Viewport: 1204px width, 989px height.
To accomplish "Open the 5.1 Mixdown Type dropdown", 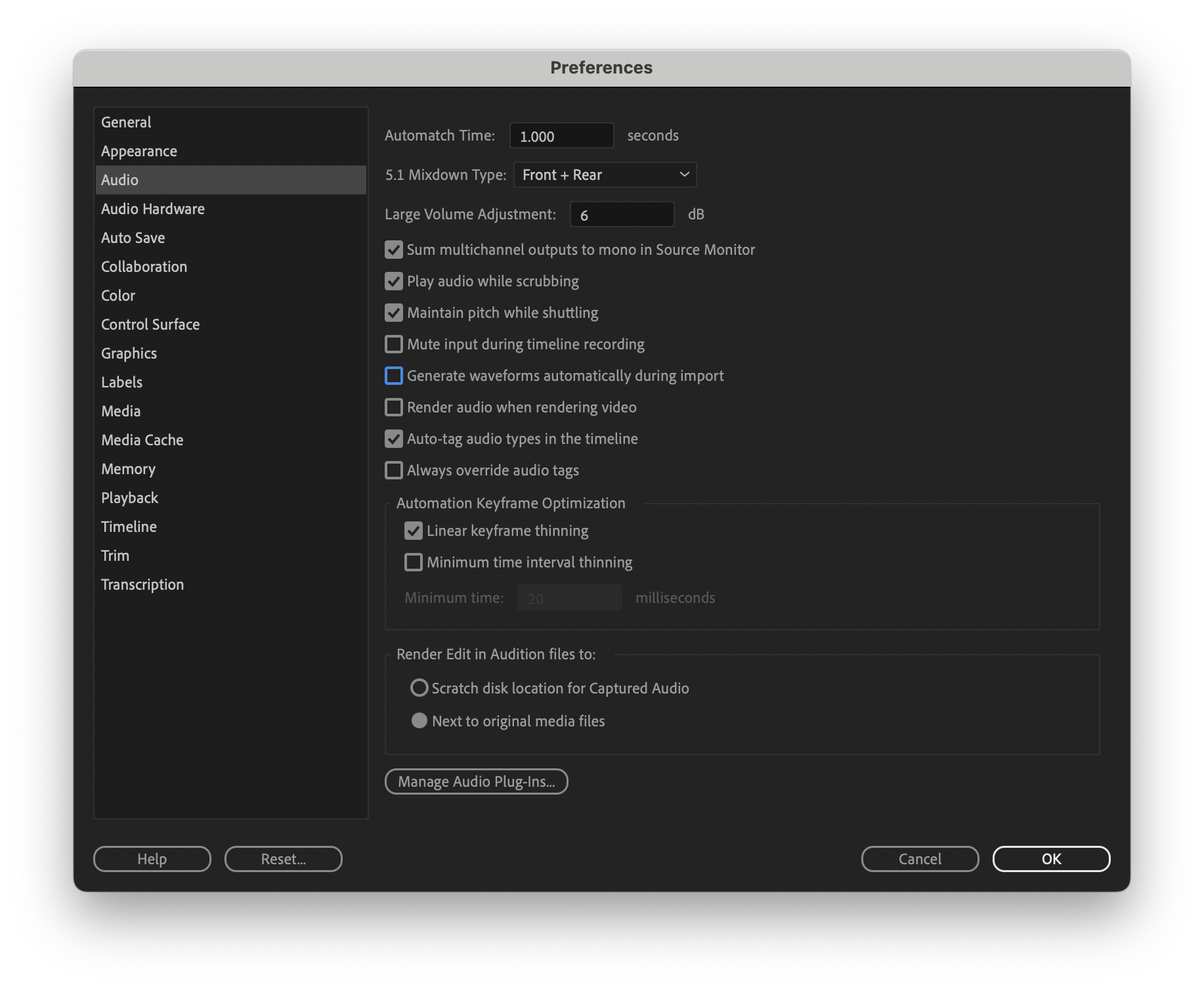I will point(604,175).
